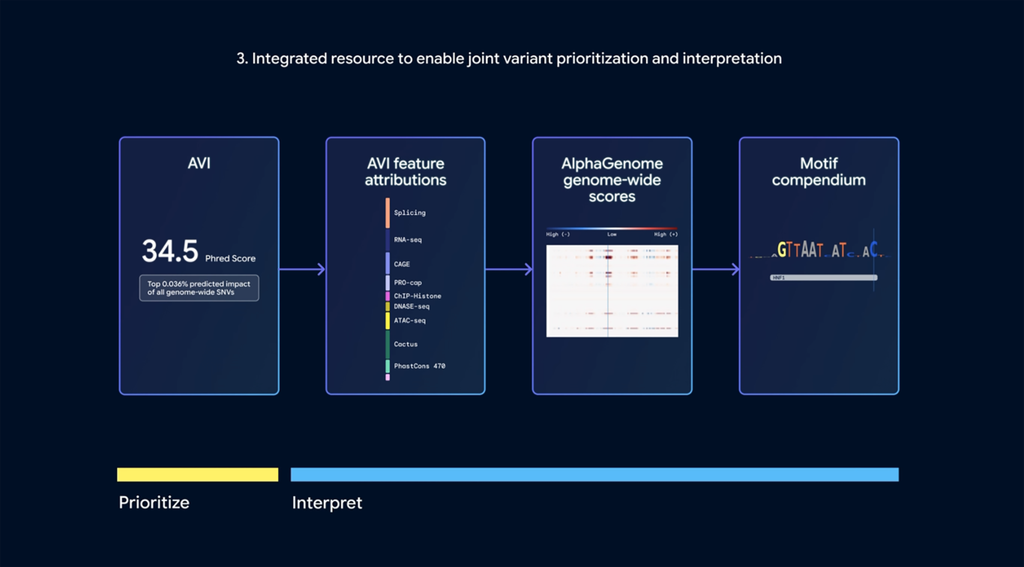Click the 'AVI' card heading

click(199, 163)
